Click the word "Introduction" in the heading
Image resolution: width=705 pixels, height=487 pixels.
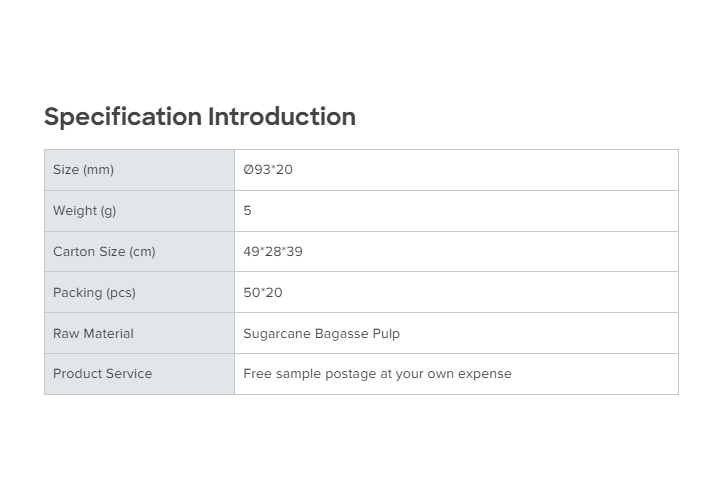click(x=282, y=117)
